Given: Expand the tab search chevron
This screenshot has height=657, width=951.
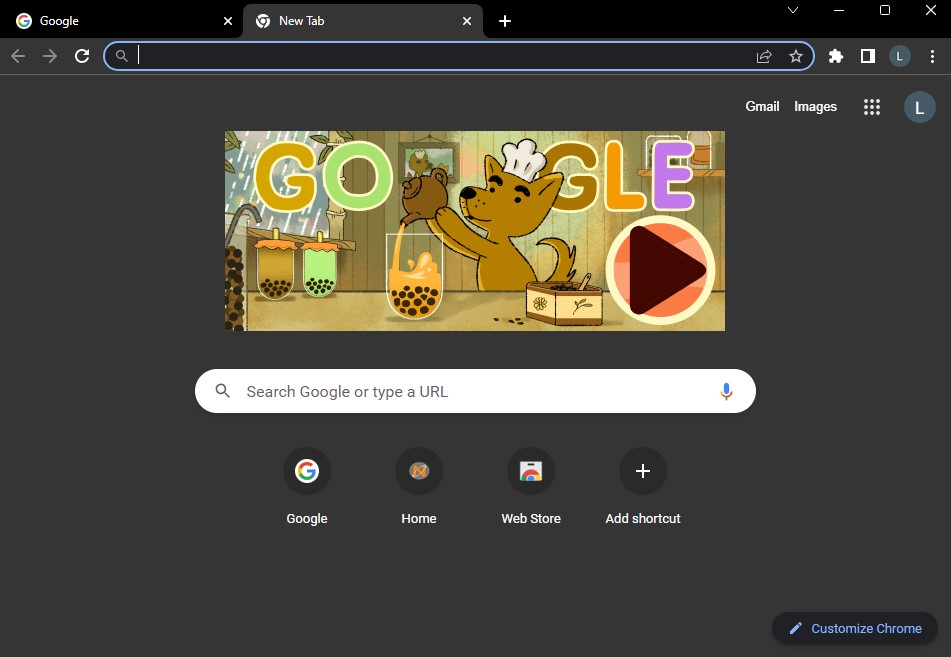Looking at the screenshot, I should click(x=793, y=10).
